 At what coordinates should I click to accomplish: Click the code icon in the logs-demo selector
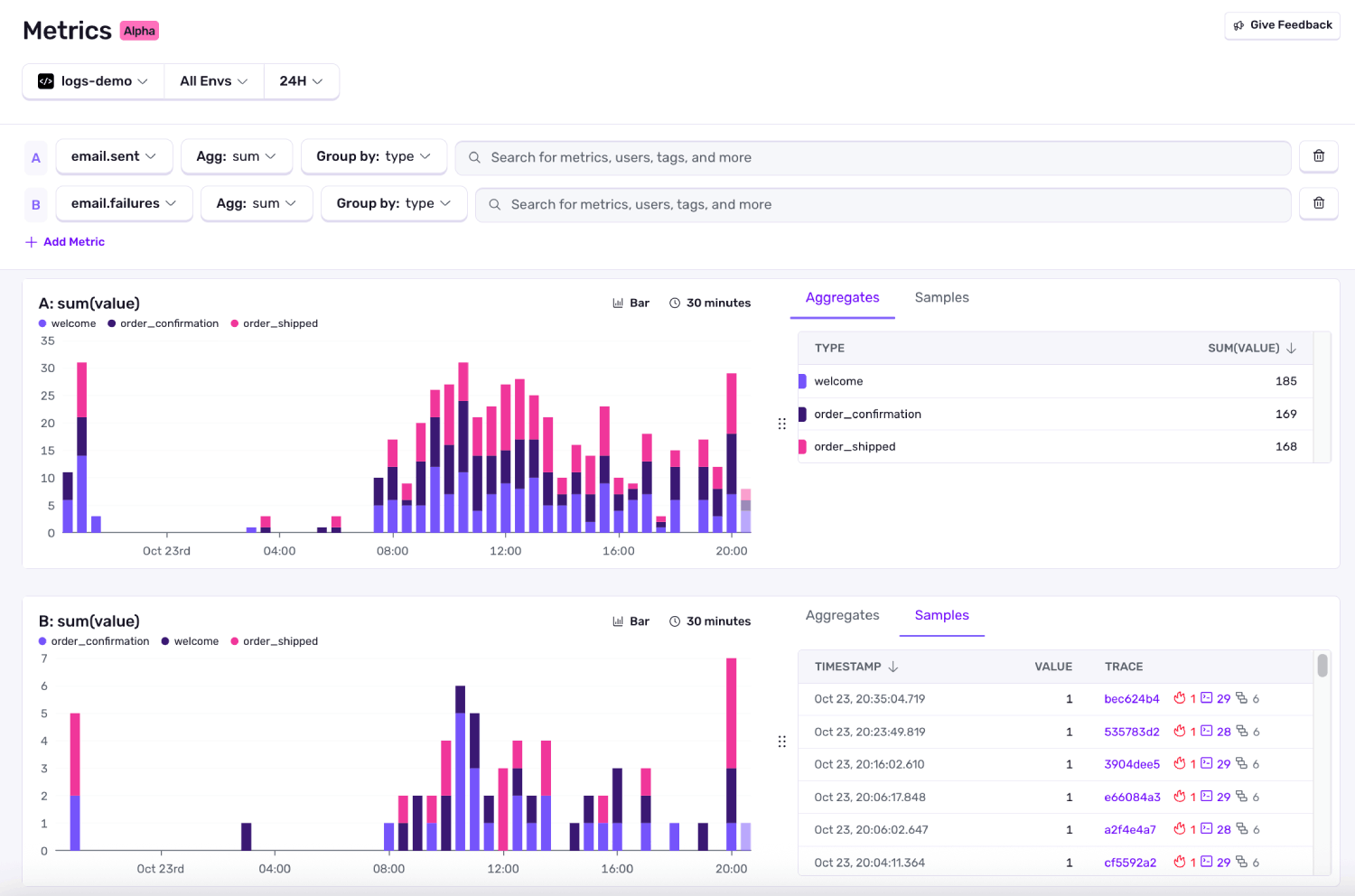click(x=45, y=80)
